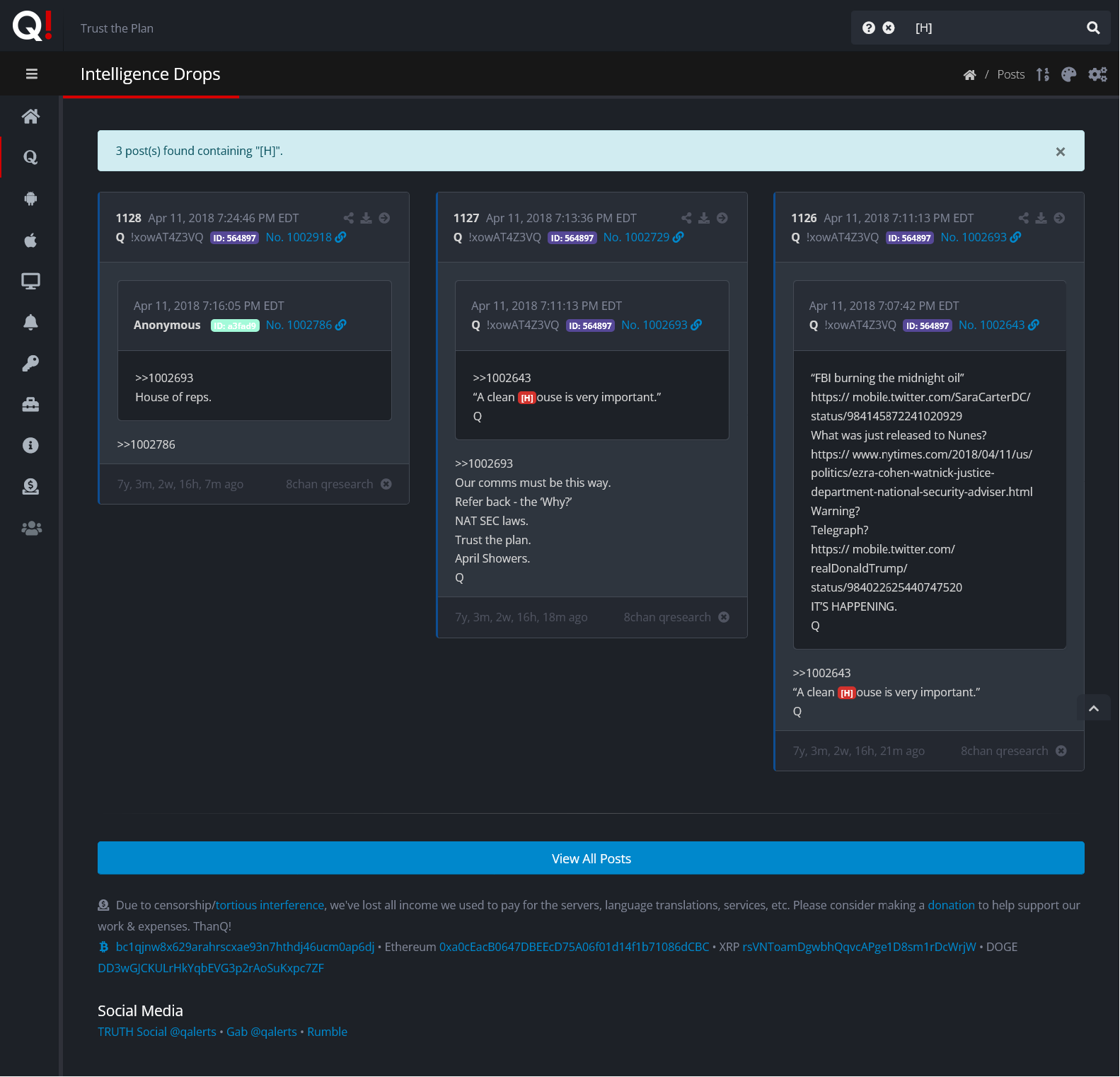Open Gab @qalerts link

click(x=262, y=1032)
